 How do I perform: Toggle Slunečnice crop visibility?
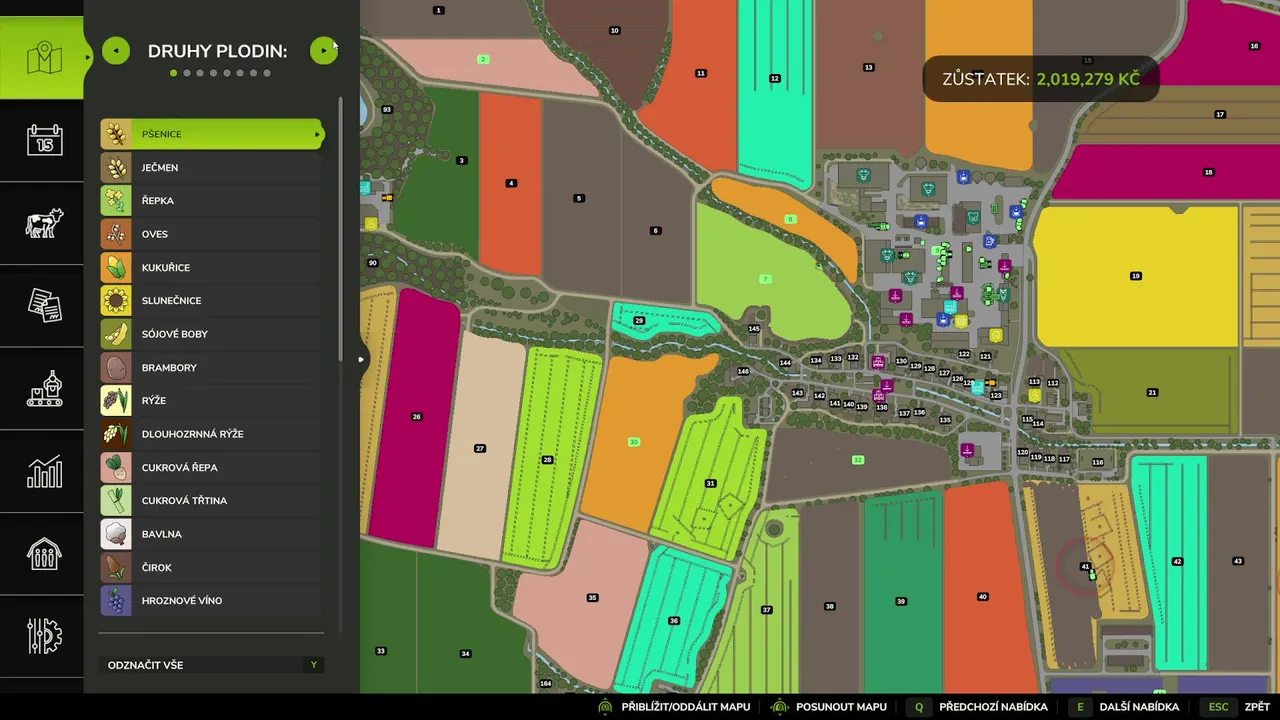pos(212,300)
